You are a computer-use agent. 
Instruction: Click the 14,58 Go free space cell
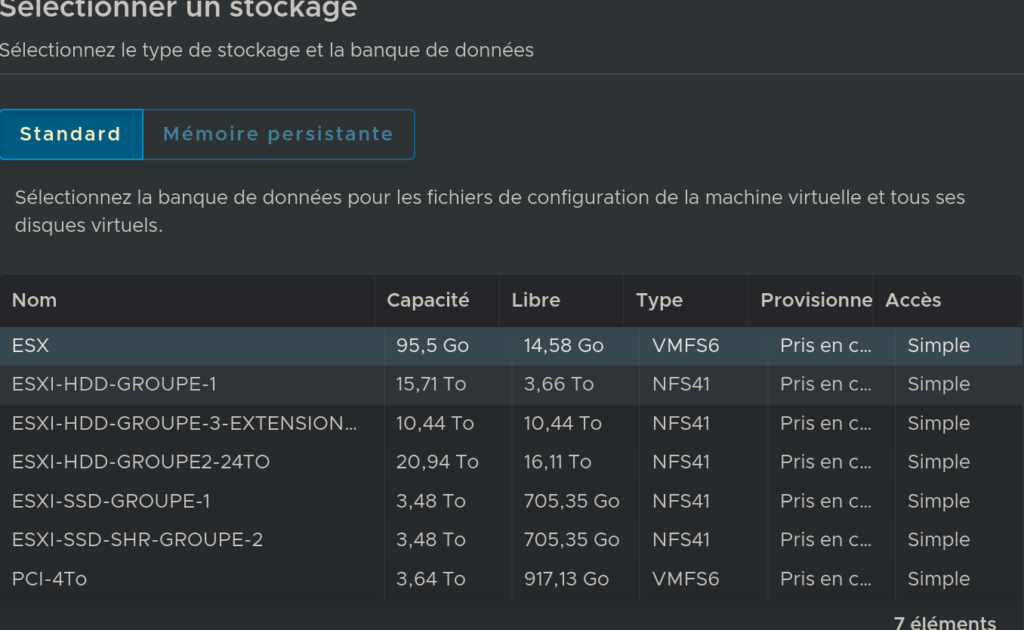pyautogui.click(x=564, y=346)
